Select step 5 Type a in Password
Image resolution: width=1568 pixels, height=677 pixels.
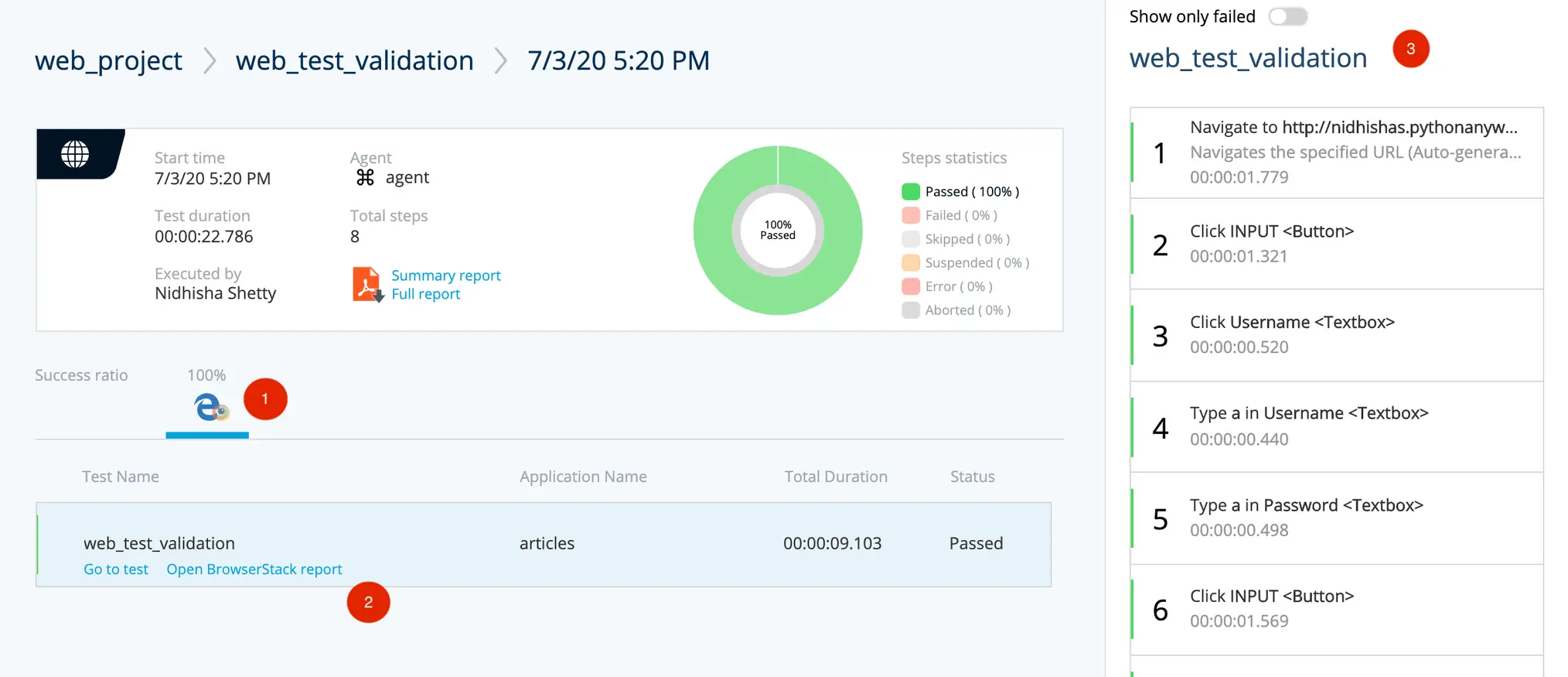[x=1336, y=518]
